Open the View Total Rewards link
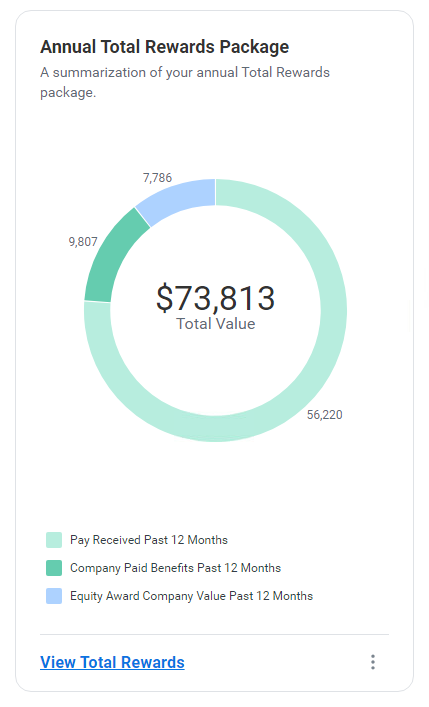Screen dimensions: 429x707 click(x=112, y=662)
